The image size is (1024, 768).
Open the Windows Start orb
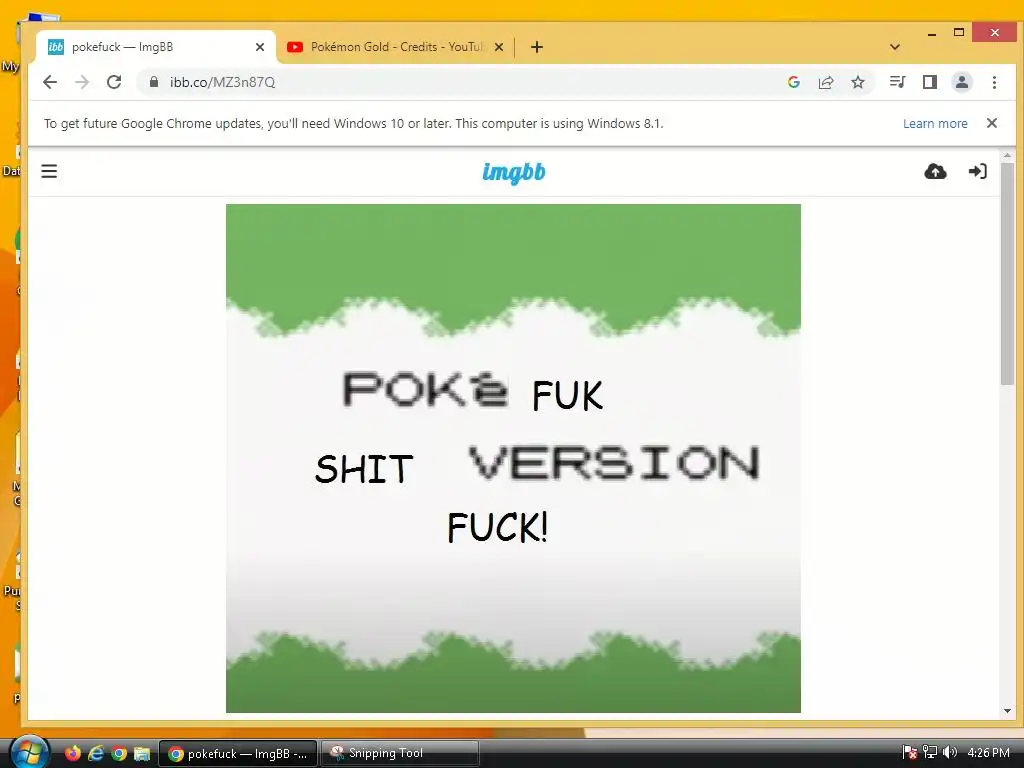tap(29, 752)
